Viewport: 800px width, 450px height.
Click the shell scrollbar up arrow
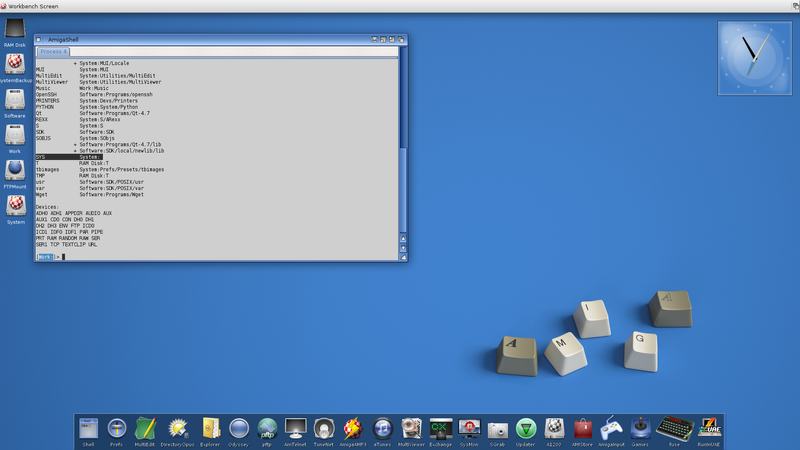pyautogui.click(x=403, y=239)
